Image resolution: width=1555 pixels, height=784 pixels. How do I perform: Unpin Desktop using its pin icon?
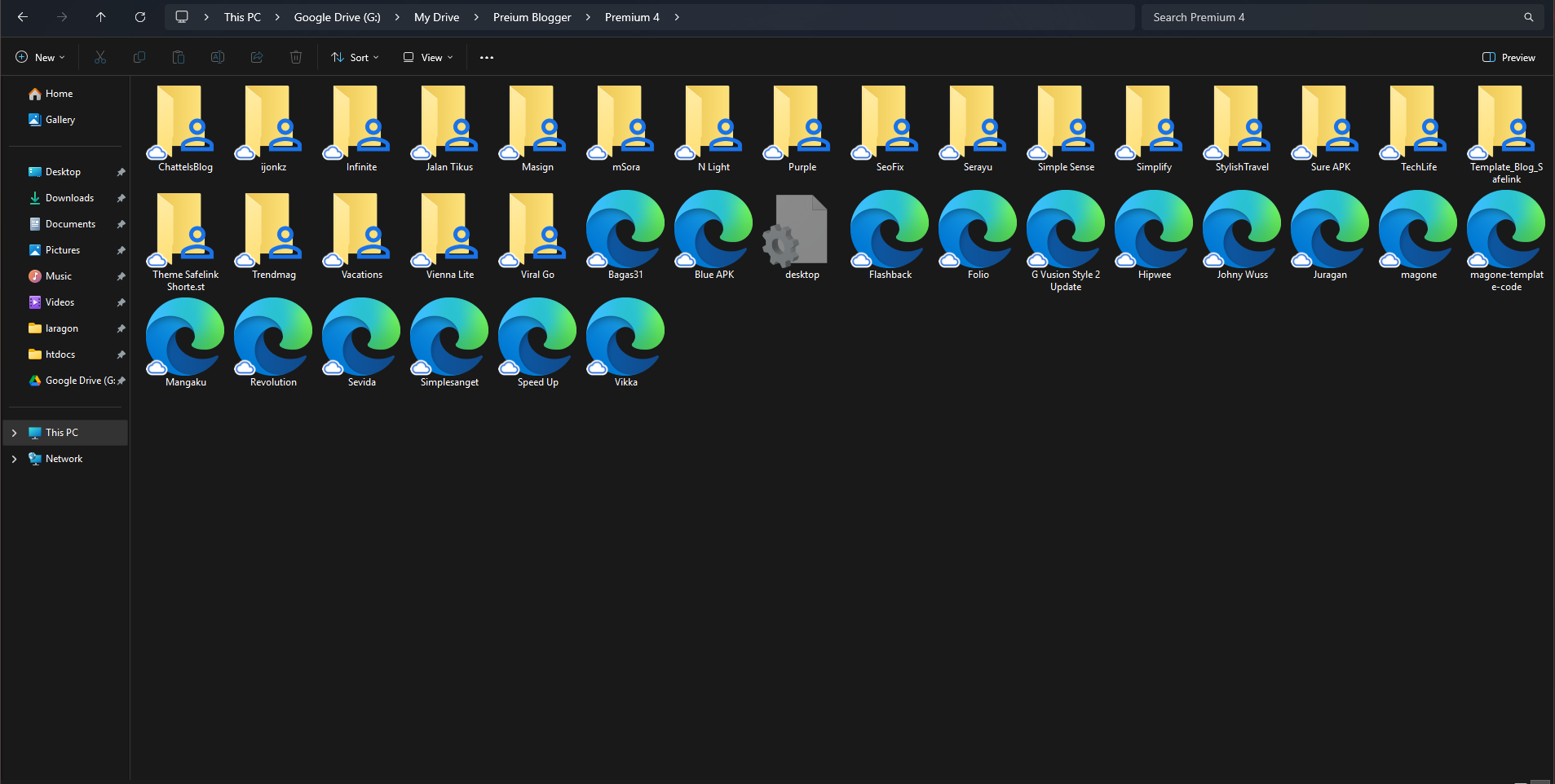(121, 172)
